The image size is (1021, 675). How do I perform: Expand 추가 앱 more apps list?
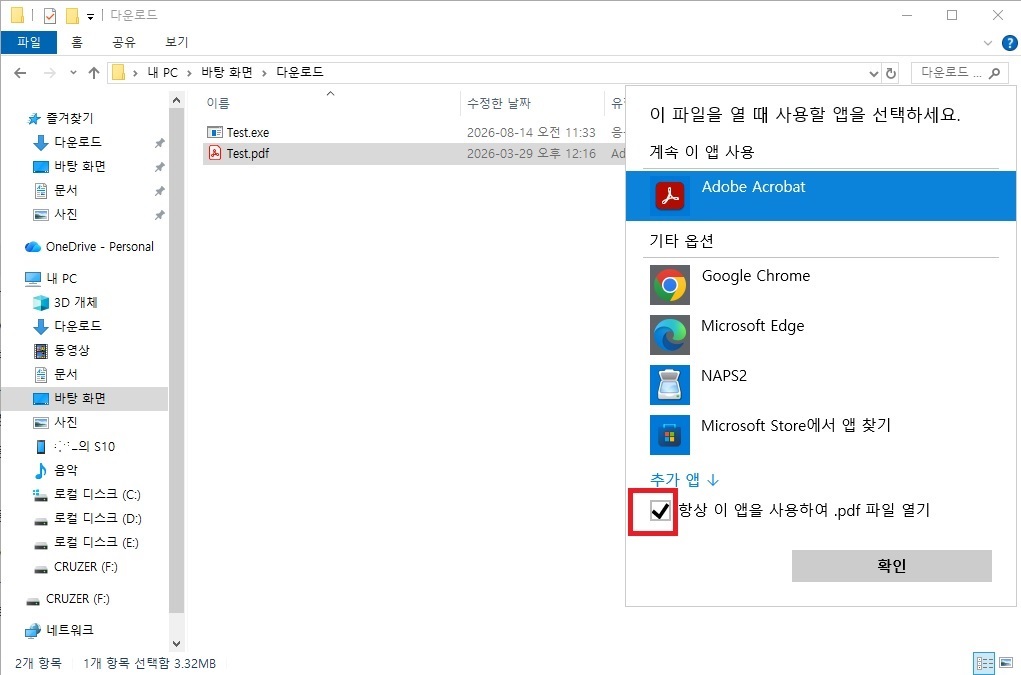click(x=684, y=480)
